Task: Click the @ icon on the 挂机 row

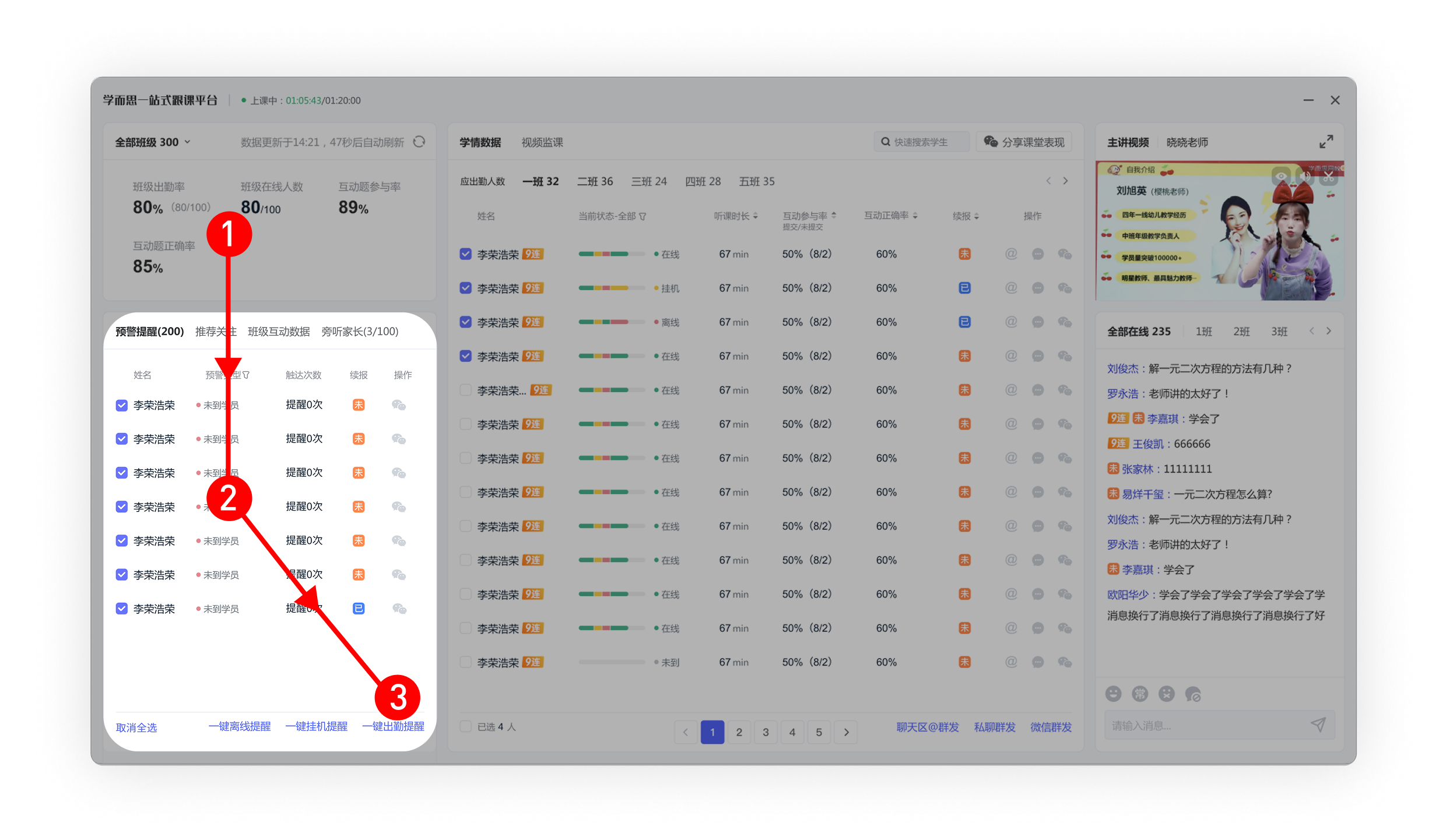Action: [1011, 287]
